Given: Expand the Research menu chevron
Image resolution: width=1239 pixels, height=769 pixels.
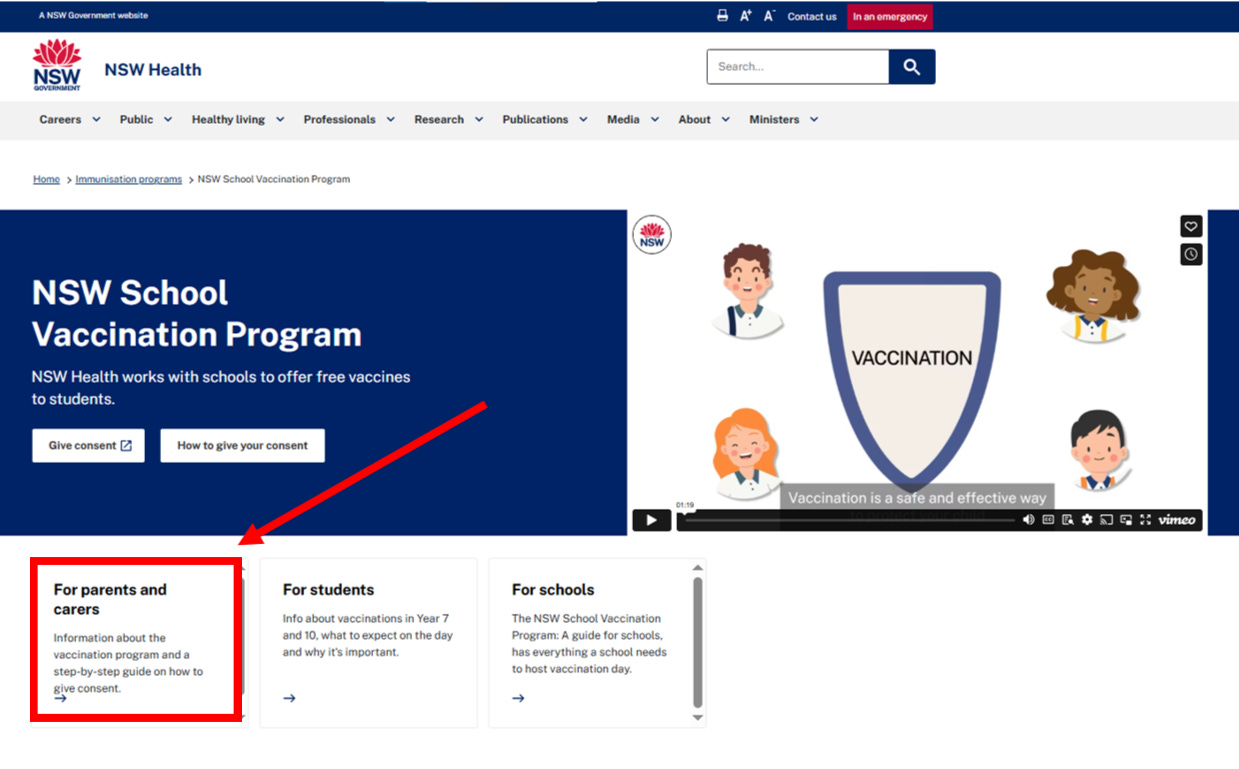Looking at the screenshot, I should tap(479, 119).
